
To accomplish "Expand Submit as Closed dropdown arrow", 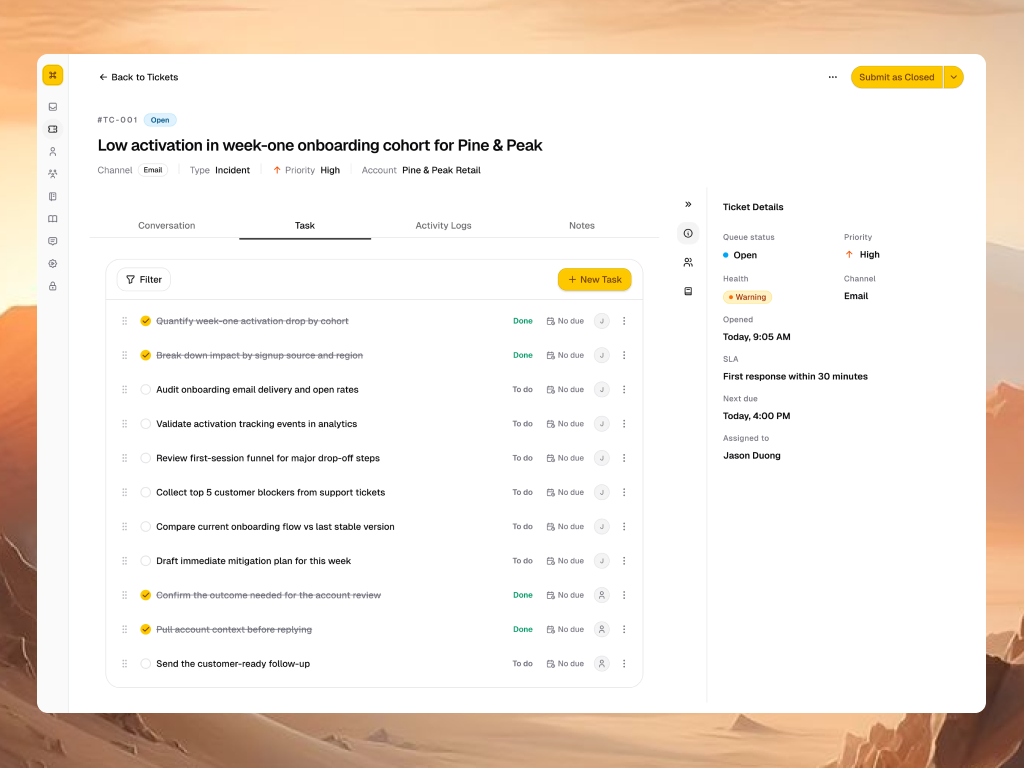I will tap(954, 77).
